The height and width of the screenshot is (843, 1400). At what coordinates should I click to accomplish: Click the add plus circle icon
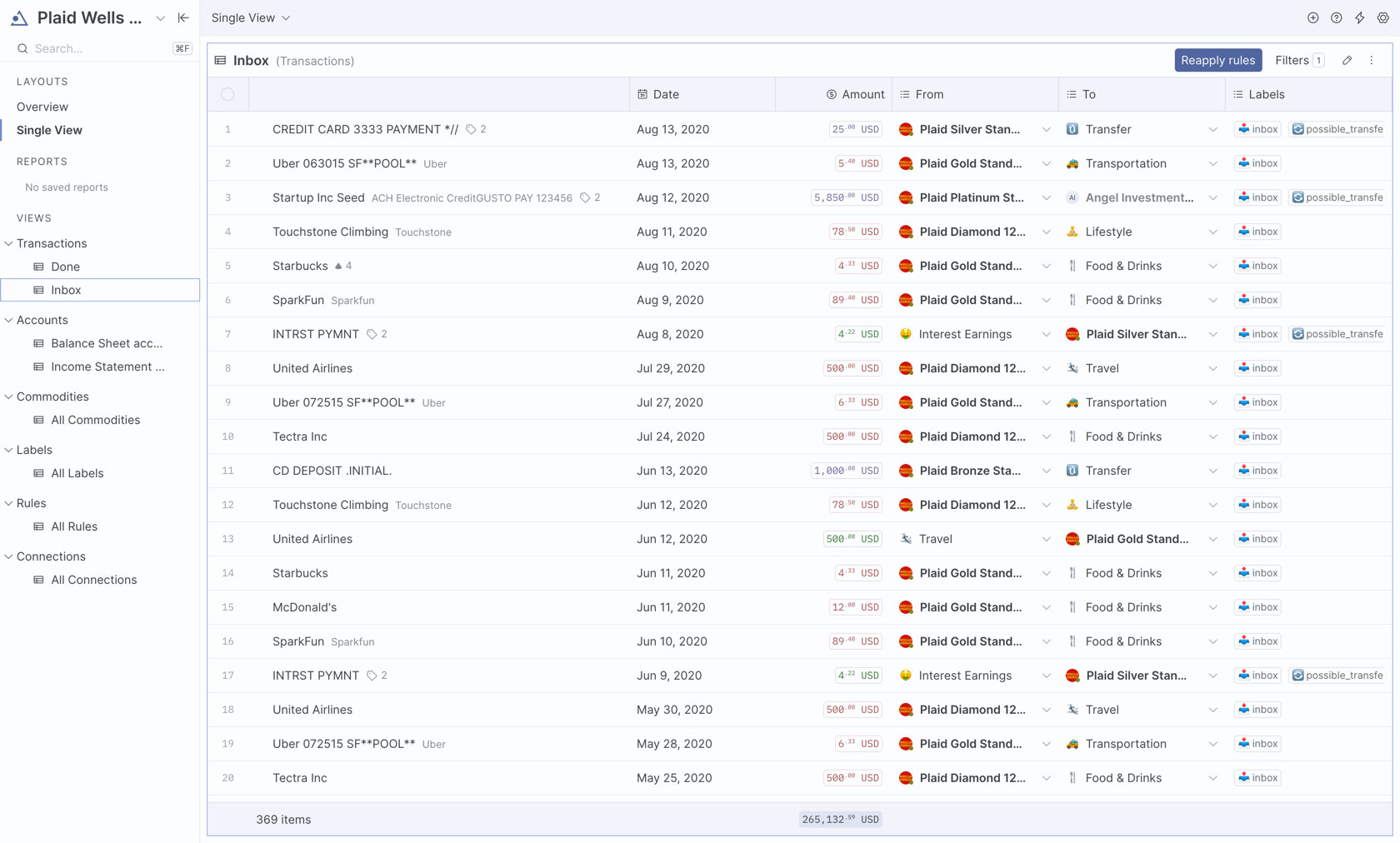1312,17
